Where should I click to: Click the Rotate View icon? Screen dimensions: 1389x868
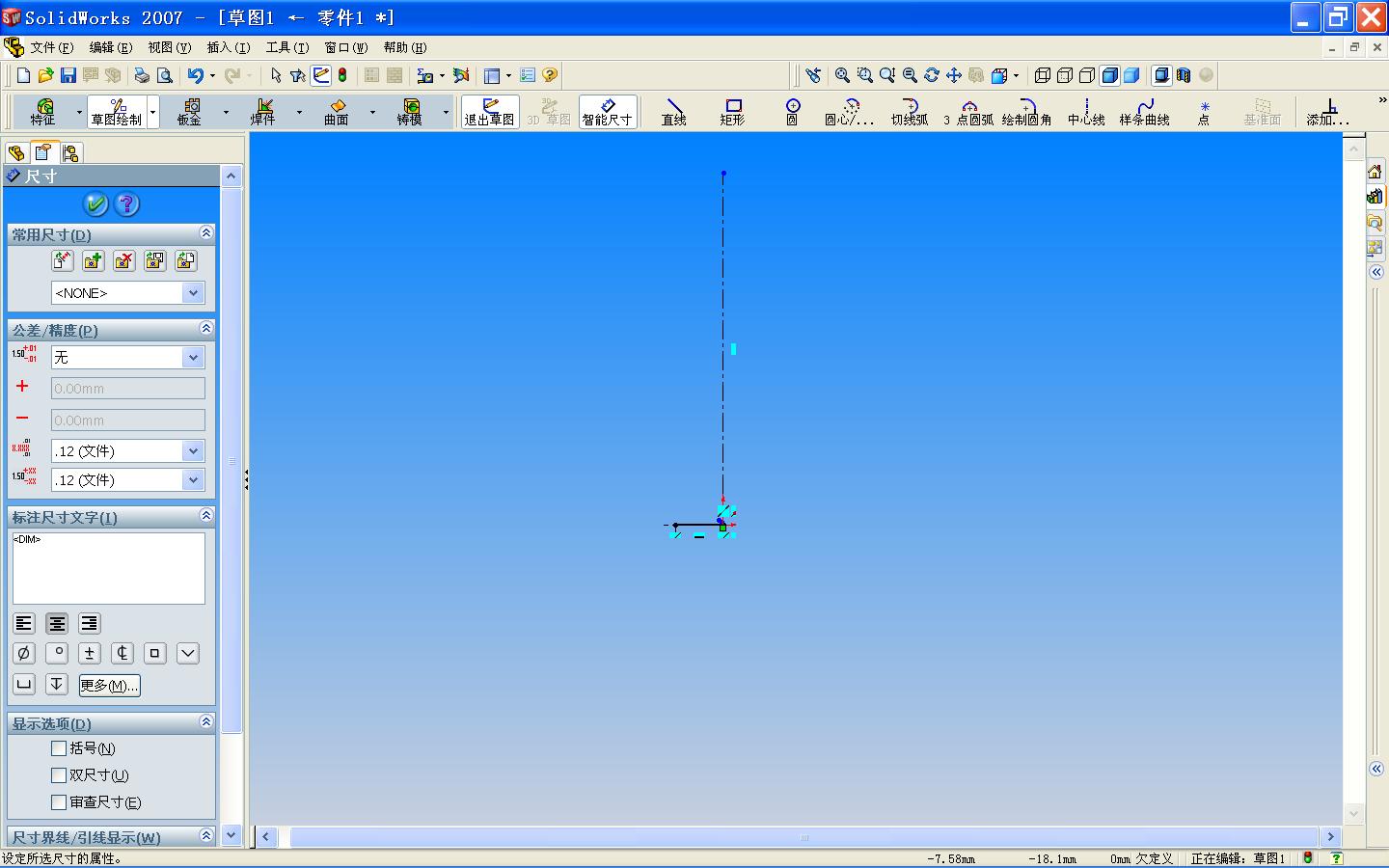pos(932,75)
